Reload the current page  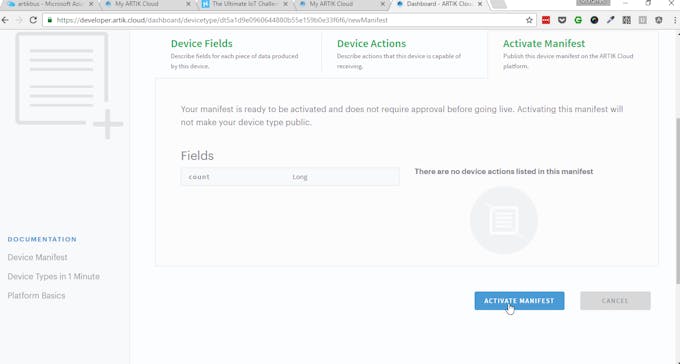[33, 20]
